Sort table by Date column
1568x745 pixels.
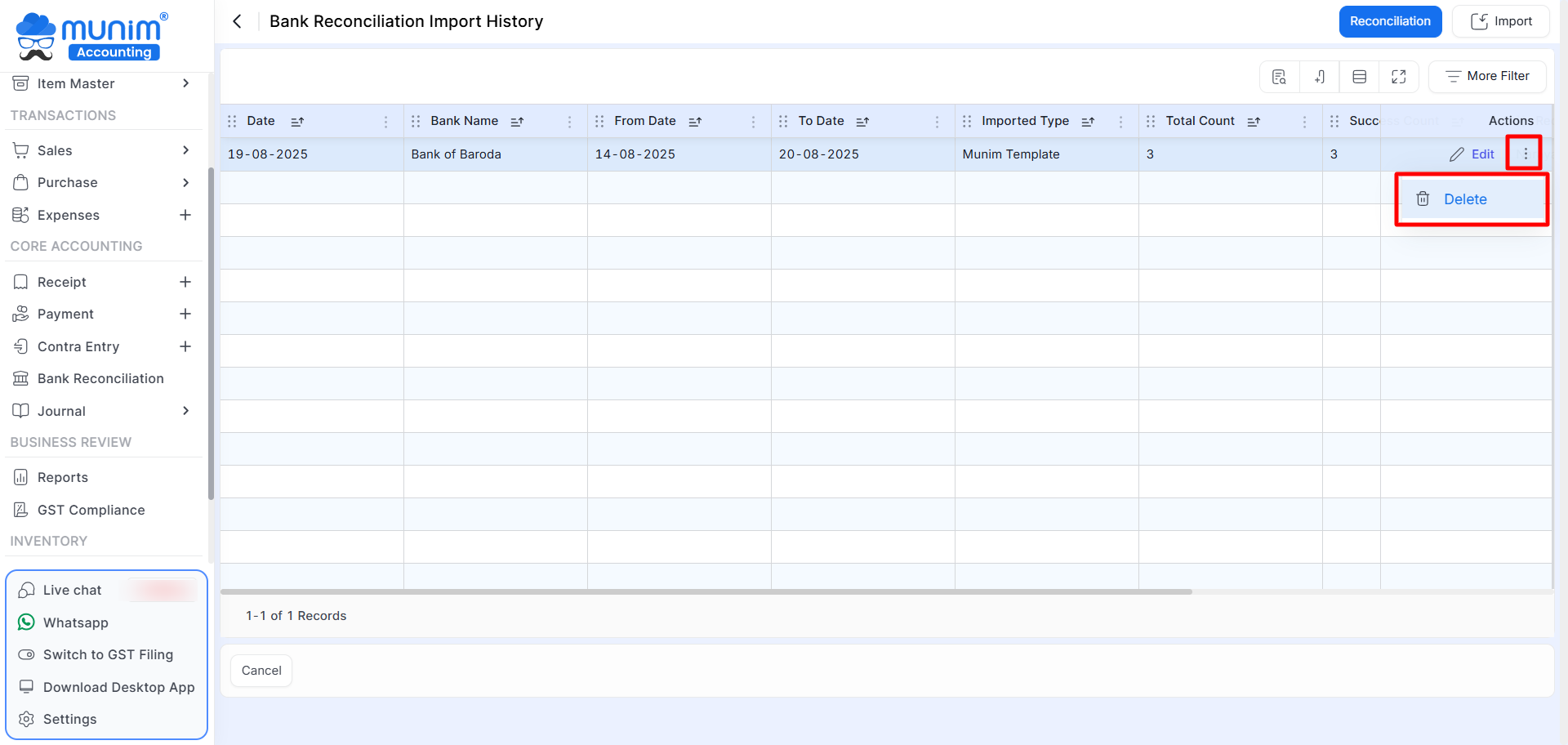[x=297, y=122]
